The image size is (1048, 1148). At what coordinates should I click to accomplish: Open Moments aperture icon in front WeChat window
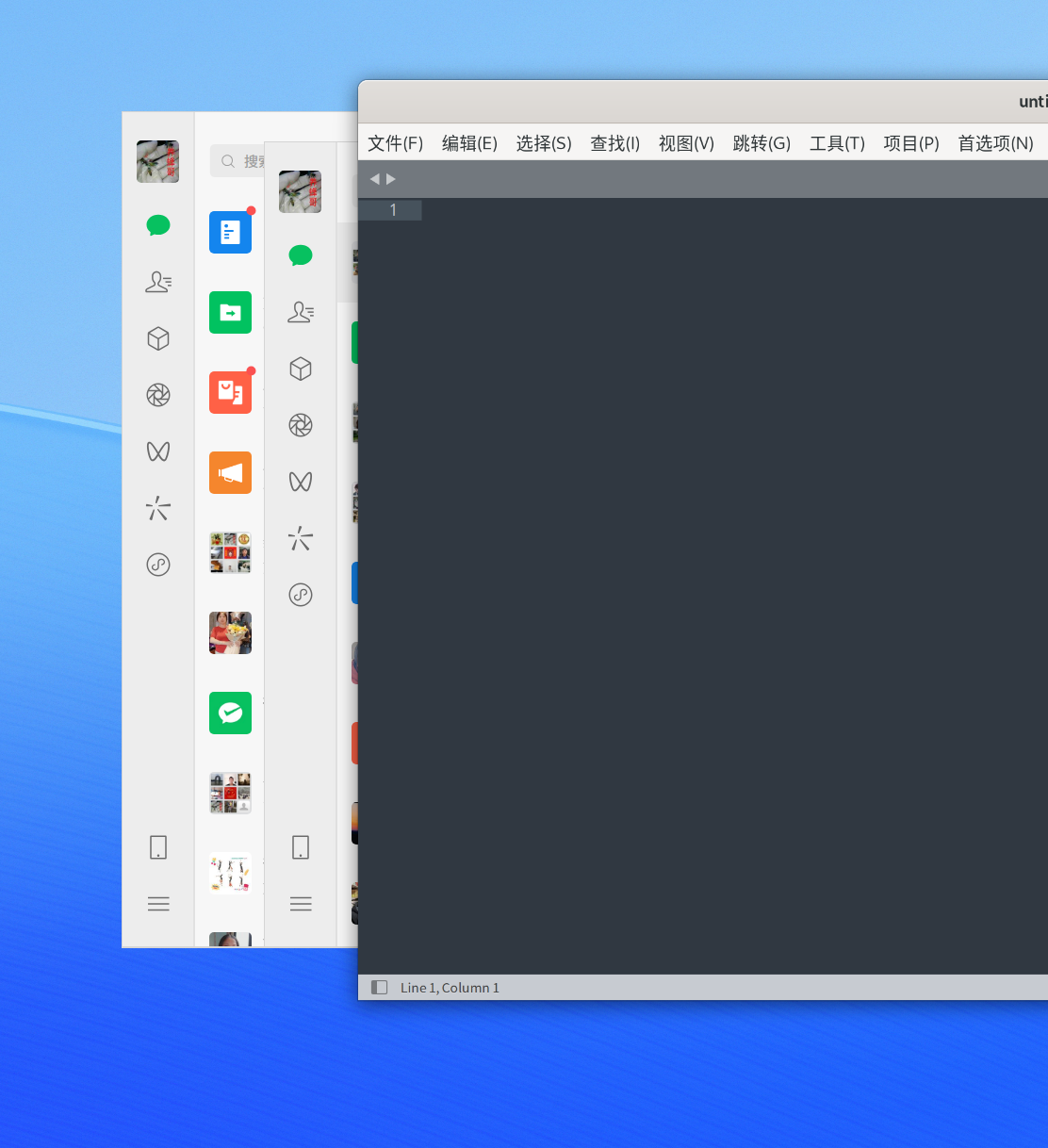coord(301,425)
